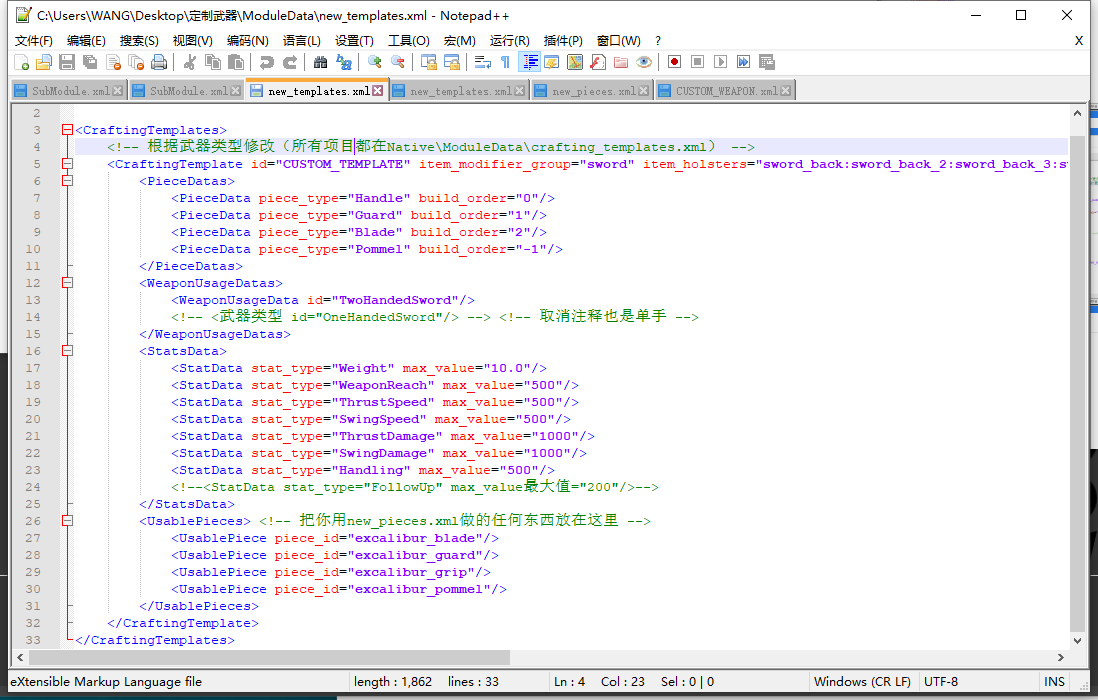
Task: Close the CUSTOM_WEAPON.xml tab
Action: click(x=787, y=91)
